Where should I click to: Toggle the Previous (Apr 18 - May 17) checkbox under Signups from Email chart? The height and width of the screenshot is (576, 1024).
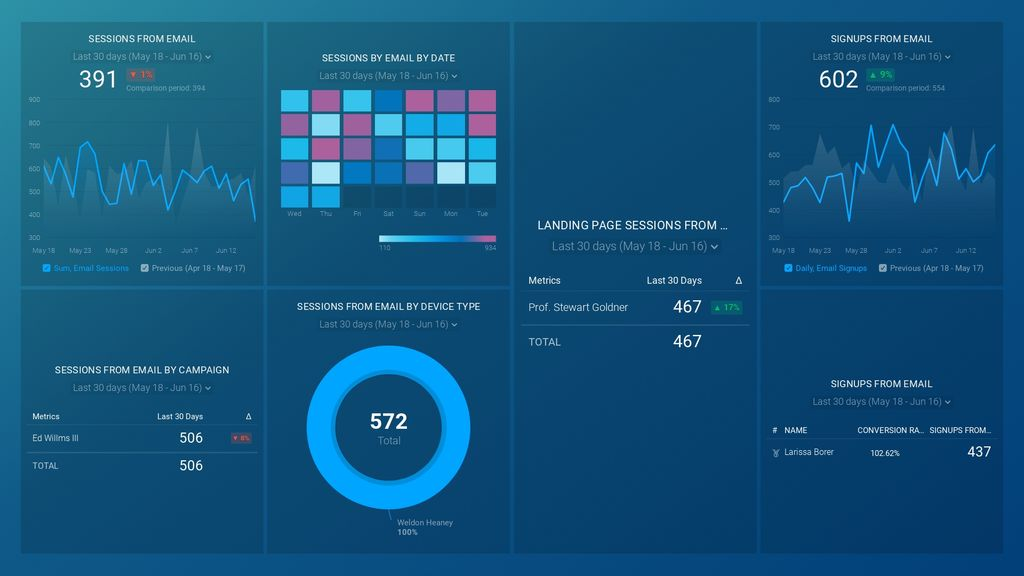pyautogui.click(x=882, y=268)
